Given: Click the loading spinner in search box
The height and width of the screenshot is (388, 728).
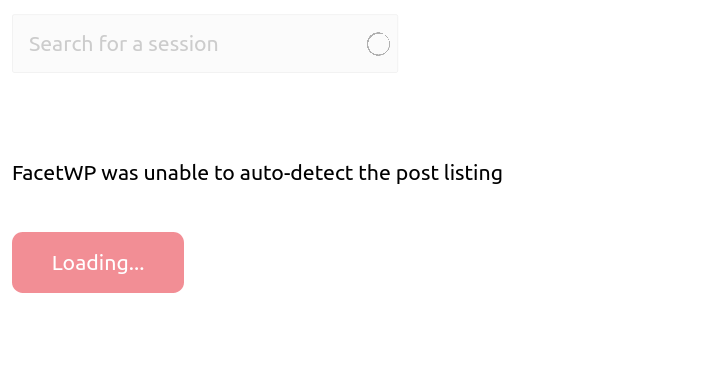Looking at the screenshot, I should click(x=378, y=44).
